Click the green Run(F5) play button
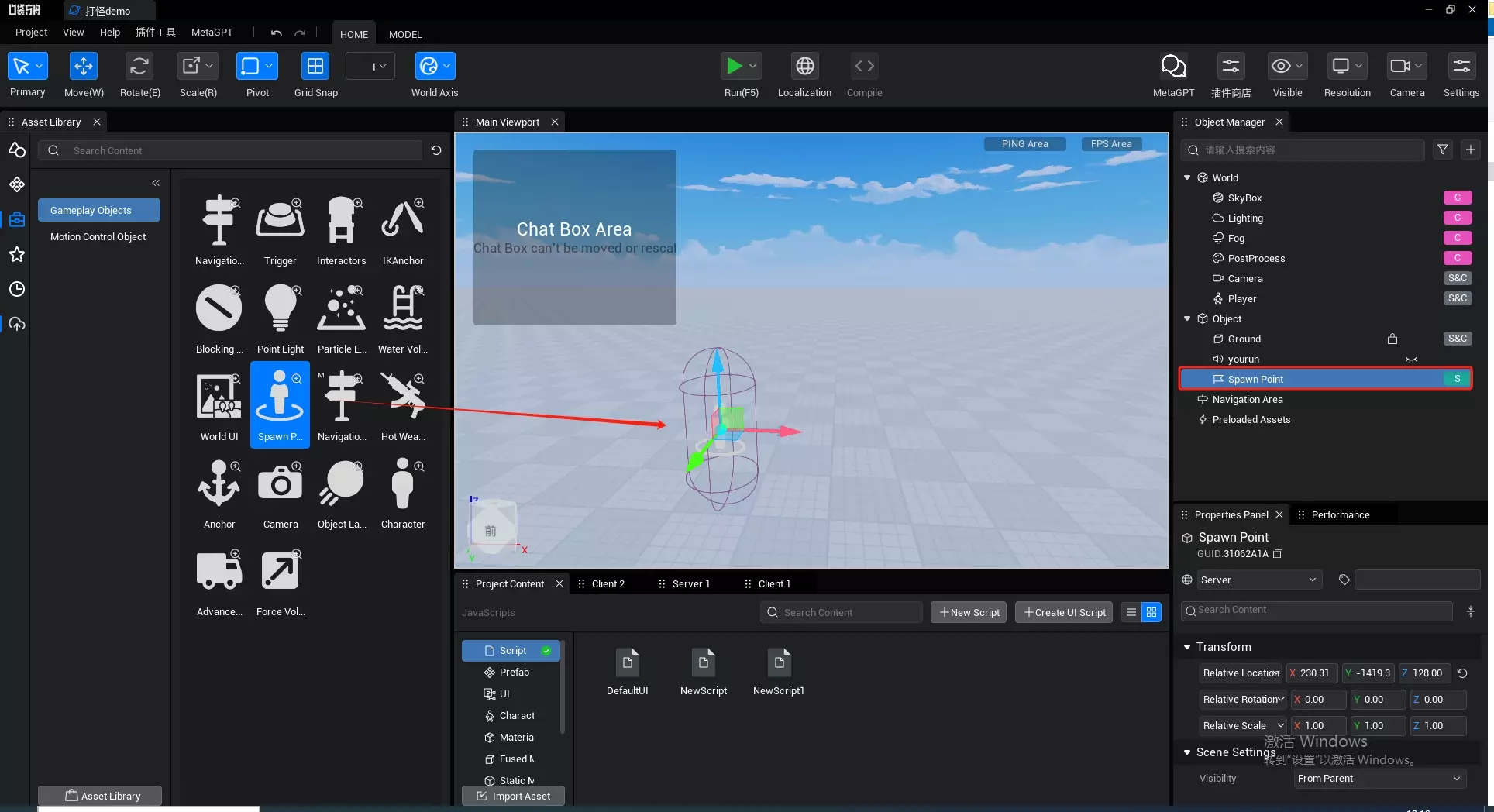Screen dimensions: 1494x812 click(733, 67)
